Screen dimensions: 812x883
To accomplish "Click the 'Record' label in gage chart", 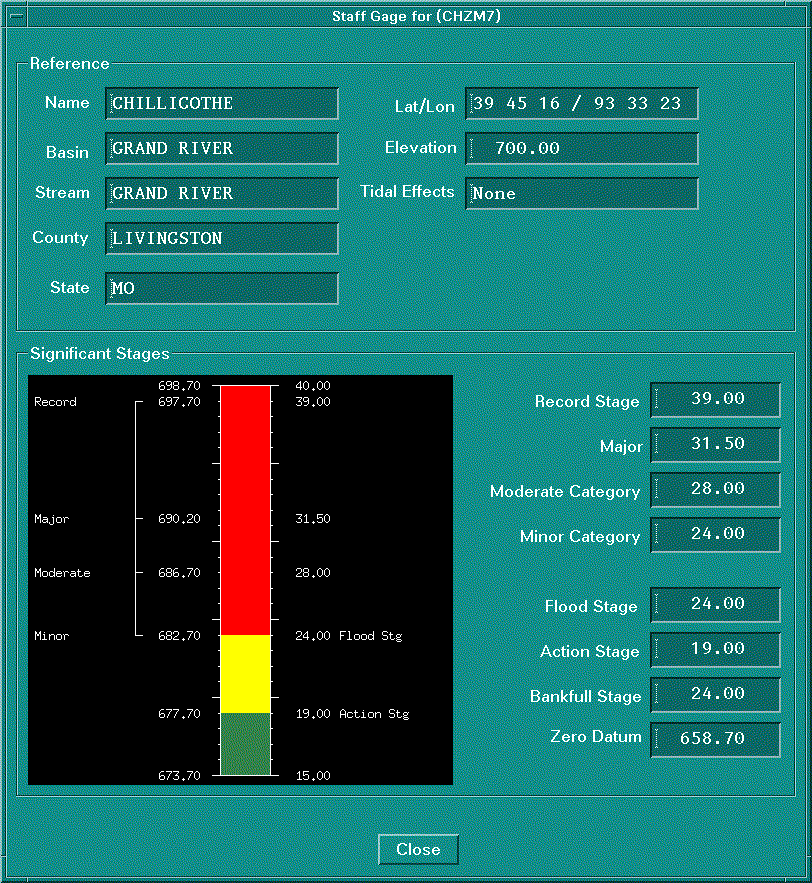I will (x=55, y=402).
